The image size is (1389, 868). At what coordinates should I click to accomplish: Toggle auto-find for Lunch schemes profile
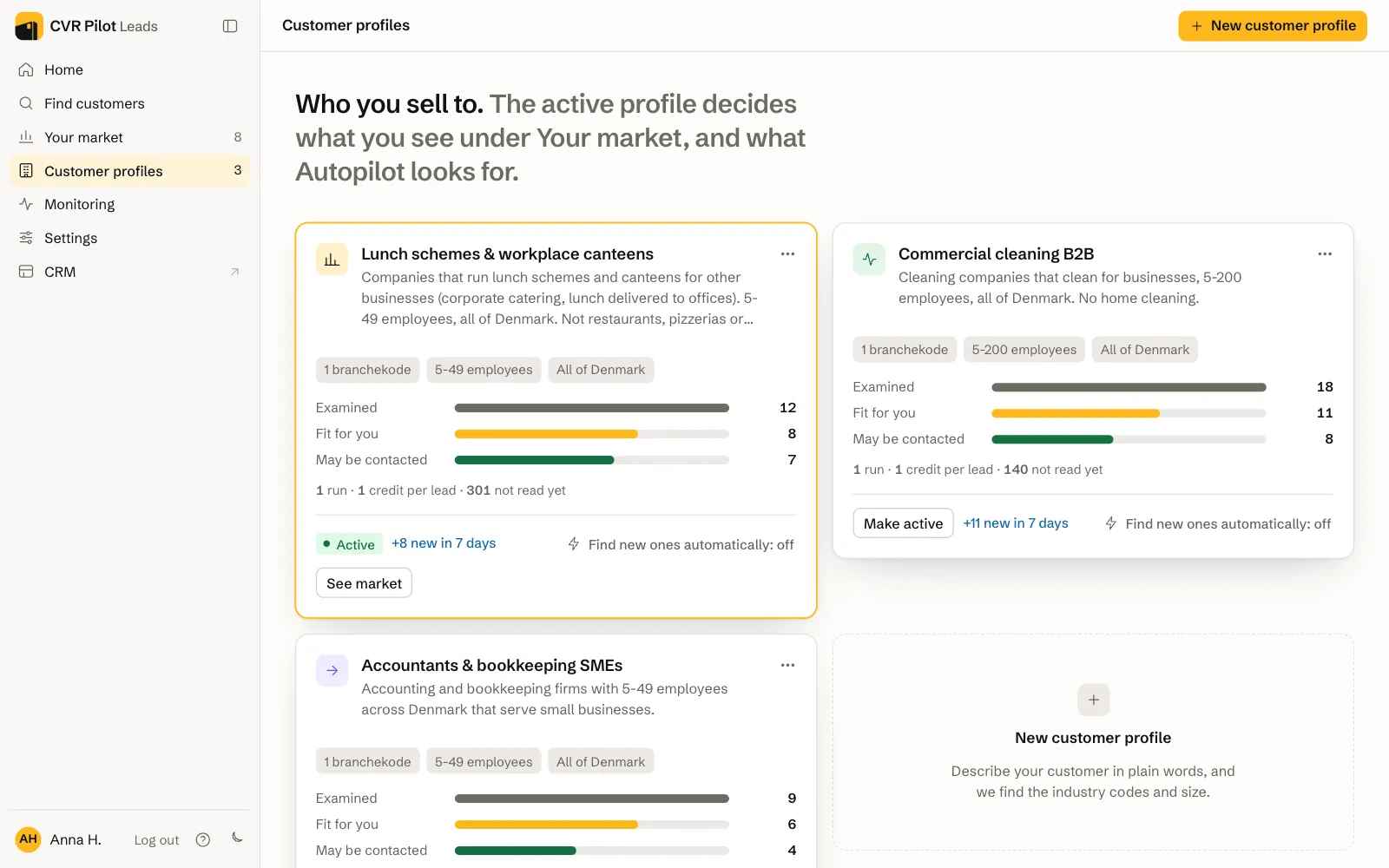coord(681,544)
